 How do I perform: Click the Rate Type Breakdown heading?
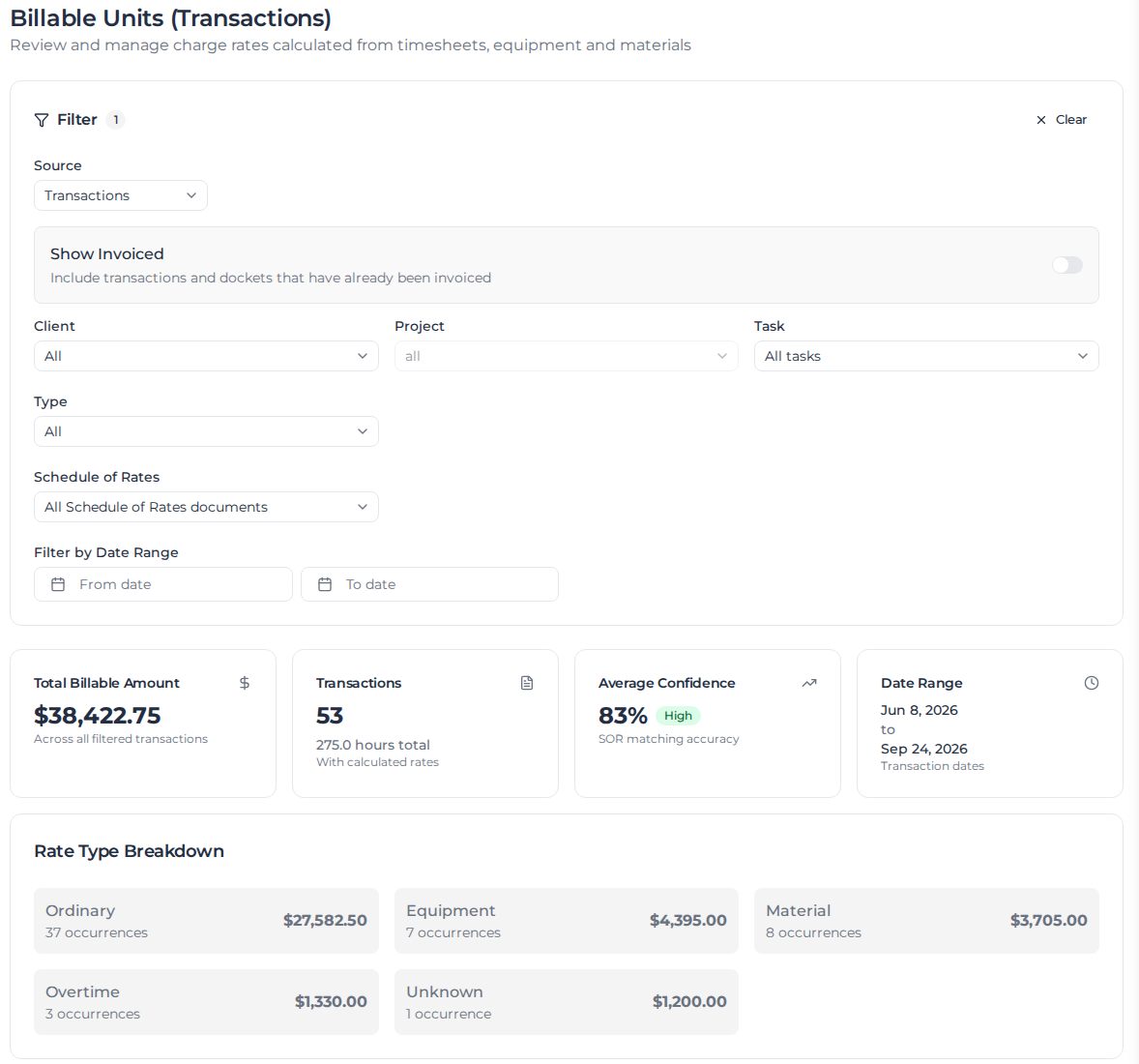(129, 851)
